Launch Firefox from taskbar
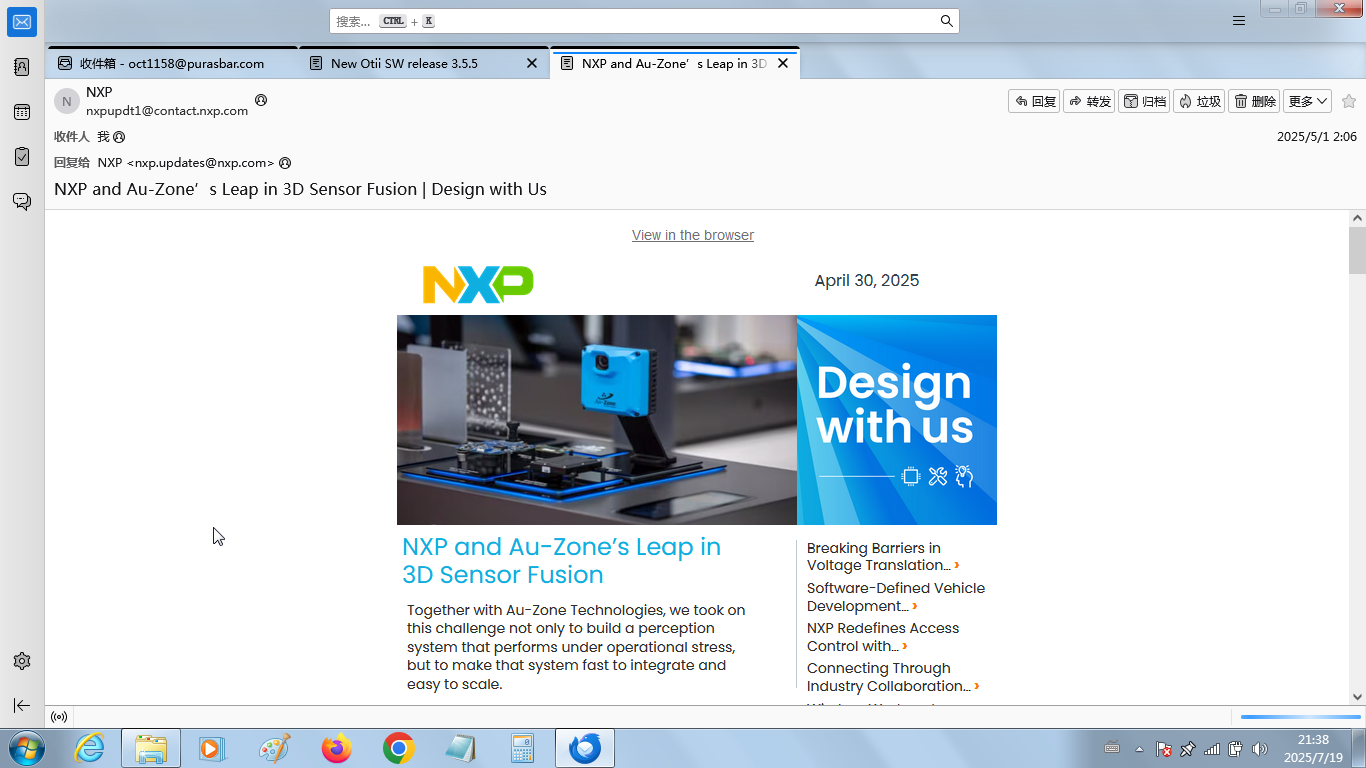 point(337,748)
